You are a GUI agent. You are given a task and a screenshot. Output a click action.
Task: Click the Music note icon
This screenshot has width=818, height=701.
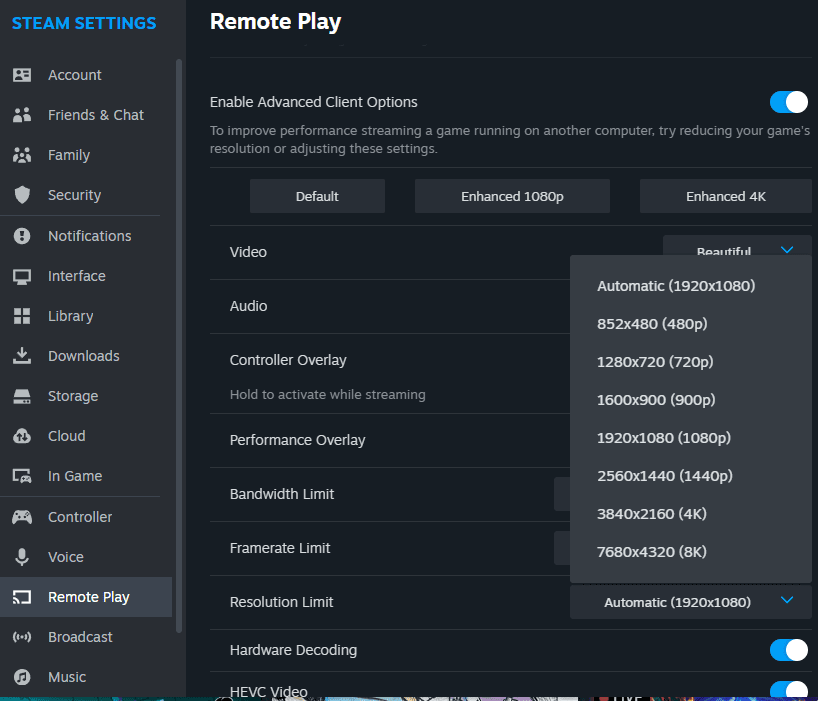[22, 677]
